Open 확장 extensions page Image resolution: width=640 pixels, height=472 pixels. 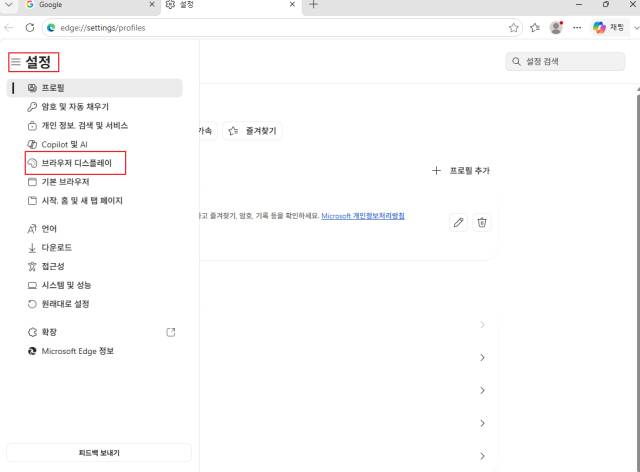42,332
